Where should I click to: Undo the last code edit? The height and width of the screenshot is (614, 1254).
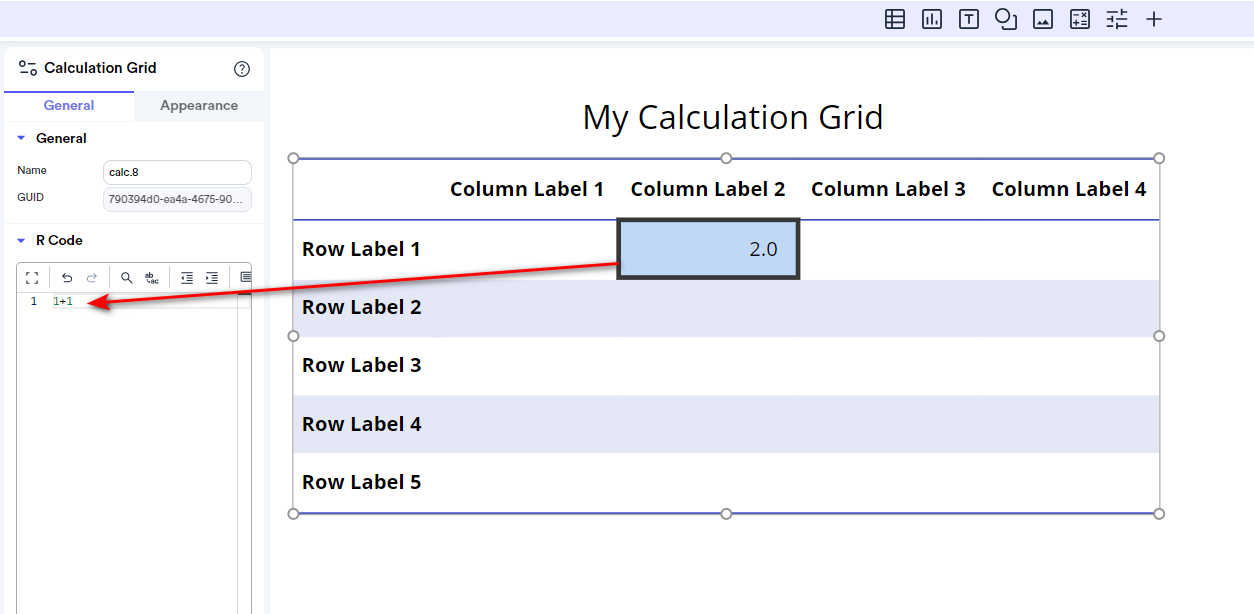pyautogui.click(x=67, y=277)
